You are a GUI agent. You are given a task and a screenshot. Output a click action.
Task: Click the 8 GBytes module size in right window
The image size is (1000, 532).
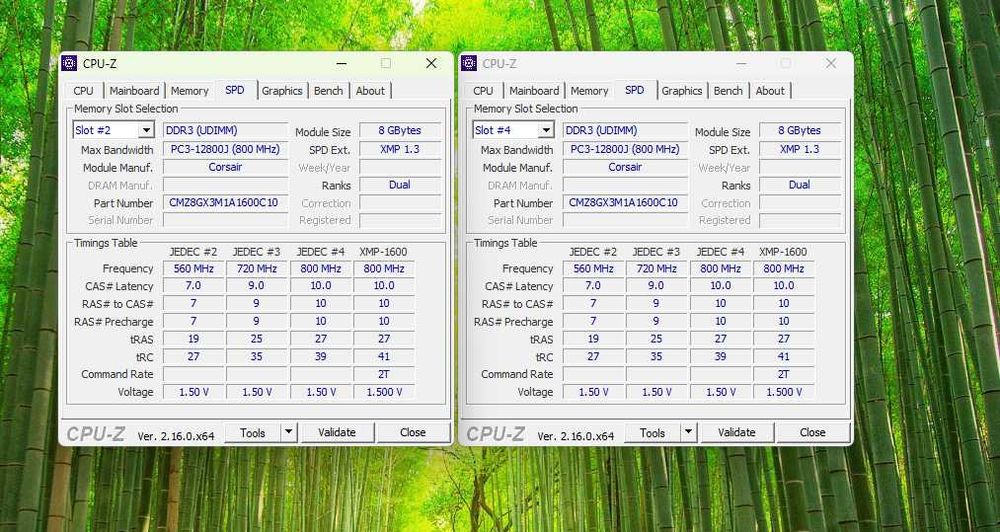[800, 130]
